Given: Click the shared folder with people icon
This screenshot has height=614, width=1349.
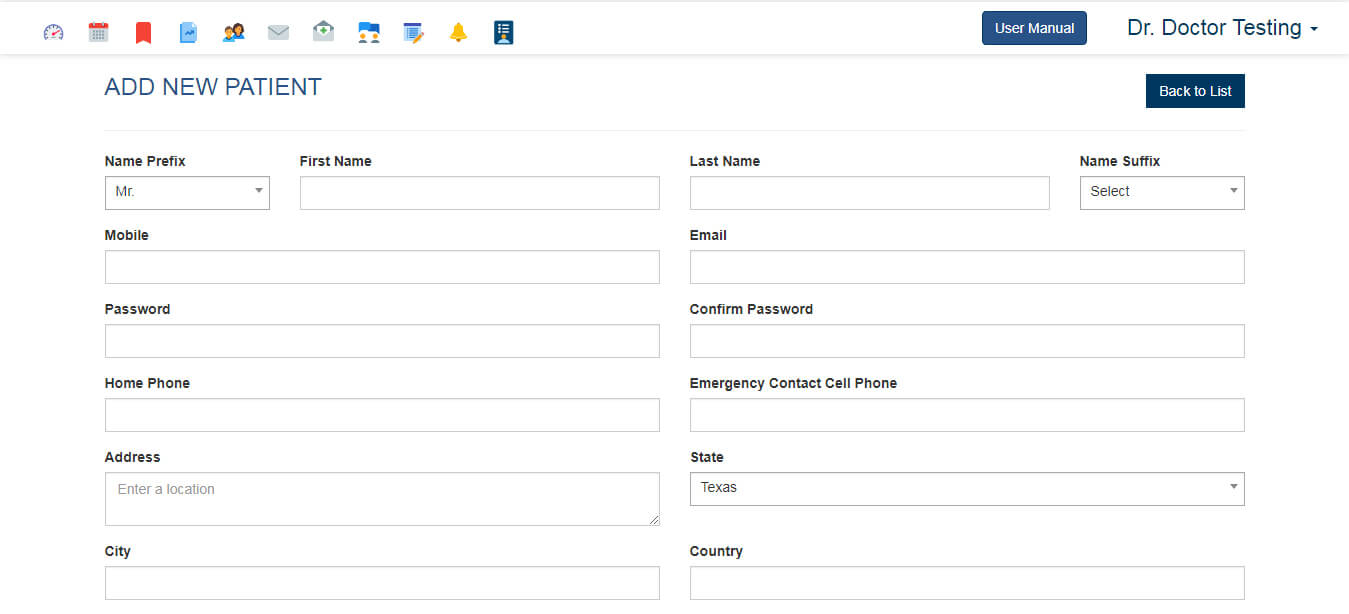Looking at the screenshot, I should coord(368,33).
